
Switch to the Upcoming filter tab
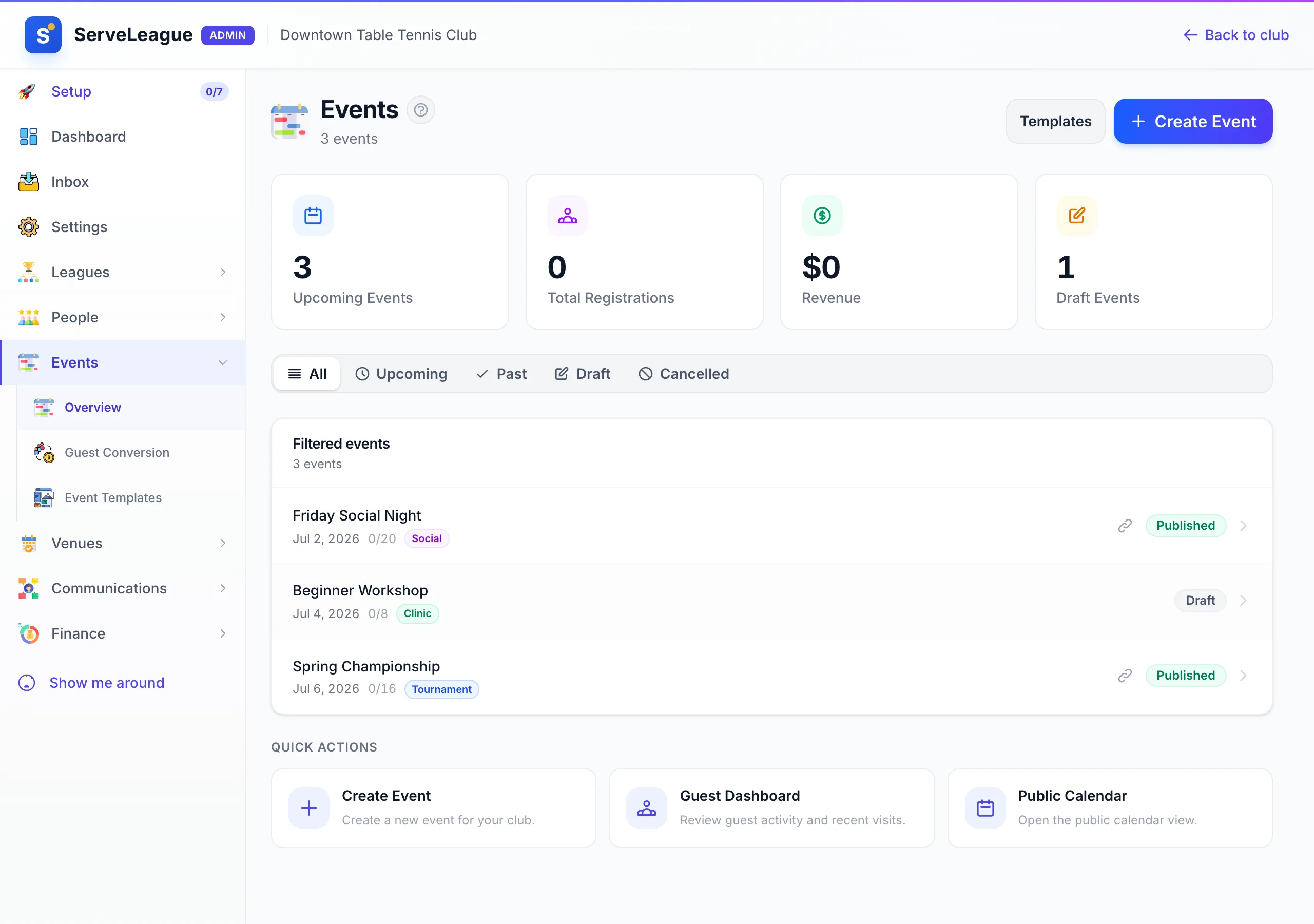click(401, 374)
